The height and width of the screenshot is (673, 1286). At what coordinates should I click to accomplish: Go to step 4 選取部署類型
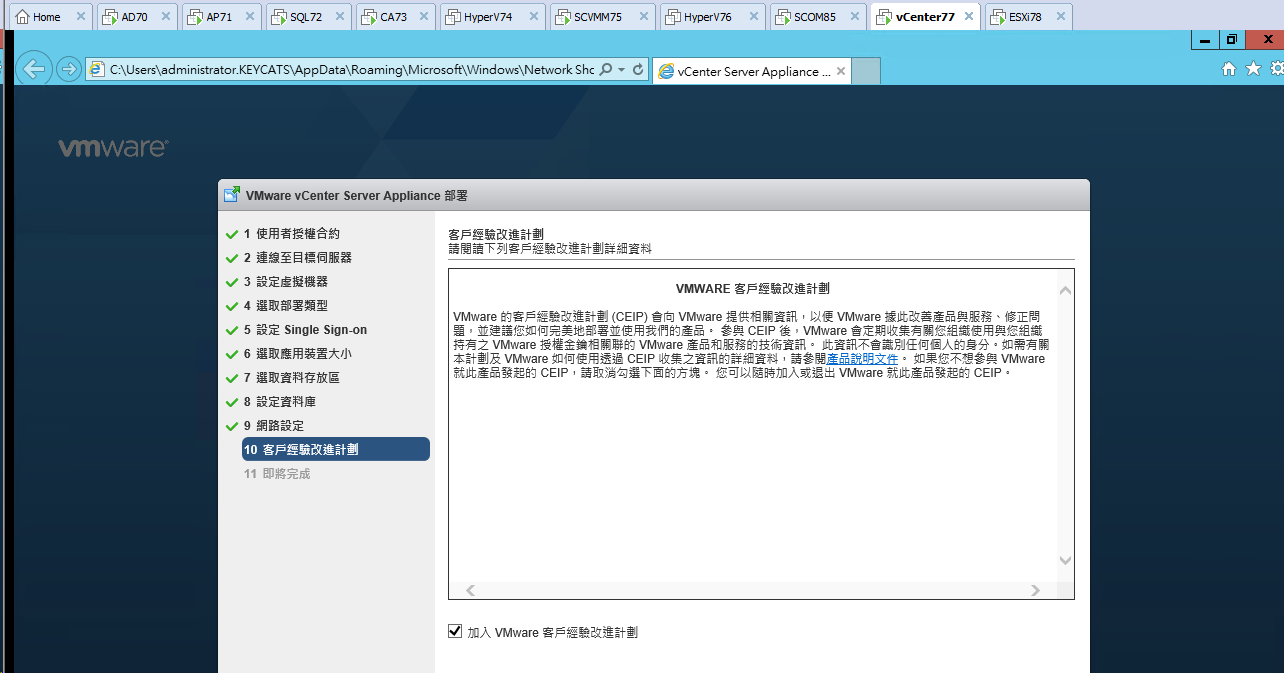(x=285, y=306)
